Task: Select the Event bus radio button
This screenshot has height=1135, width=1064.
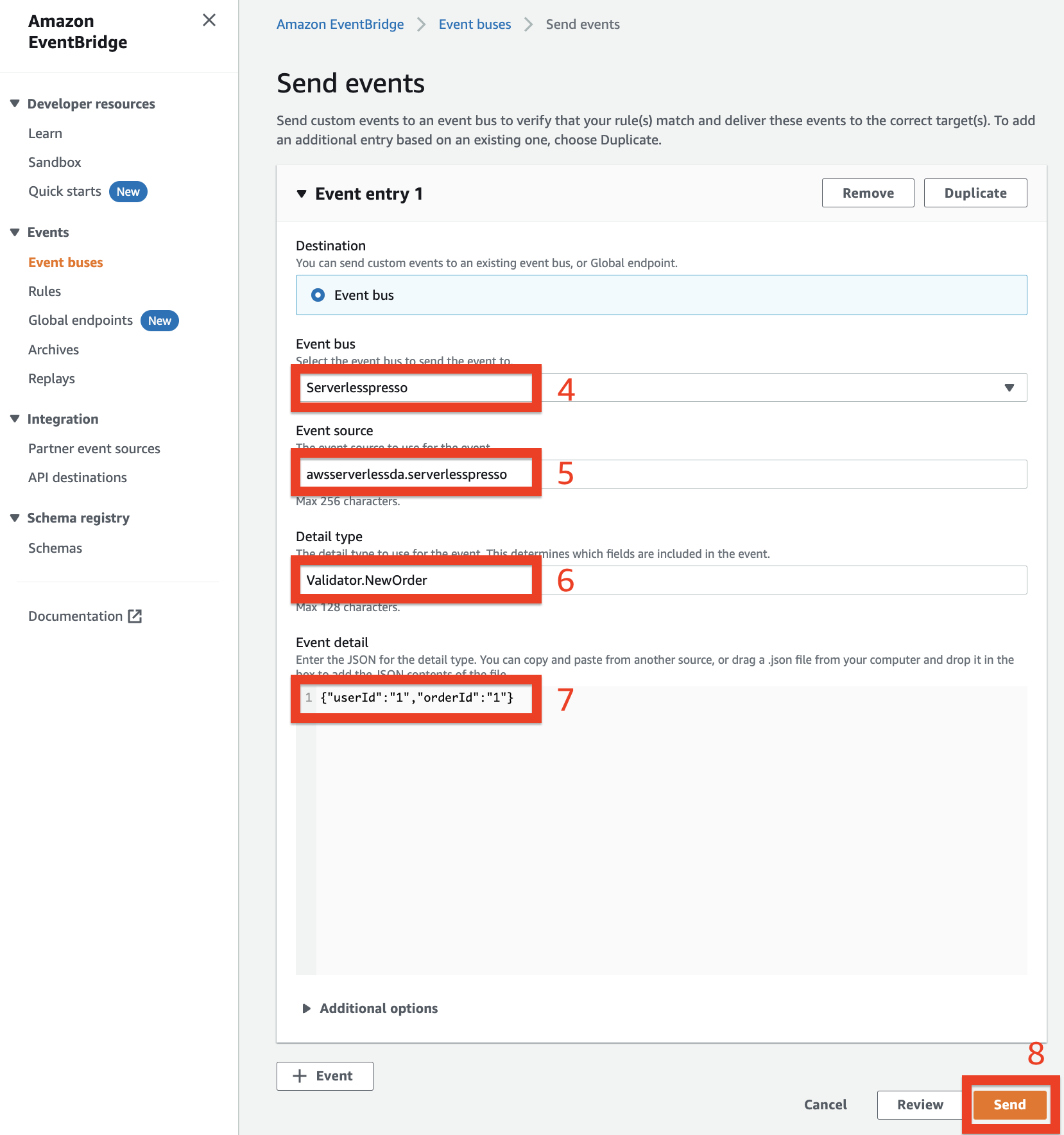Action: click(318, 295)
